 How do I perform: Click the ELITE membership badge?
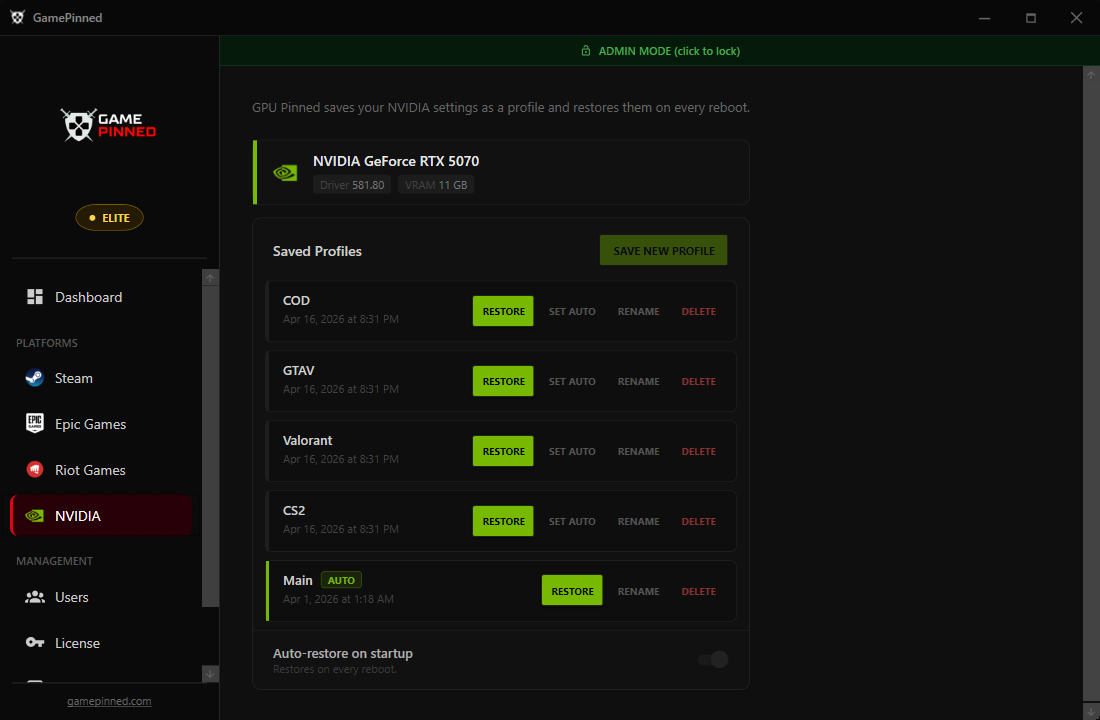tap(109, 217)
